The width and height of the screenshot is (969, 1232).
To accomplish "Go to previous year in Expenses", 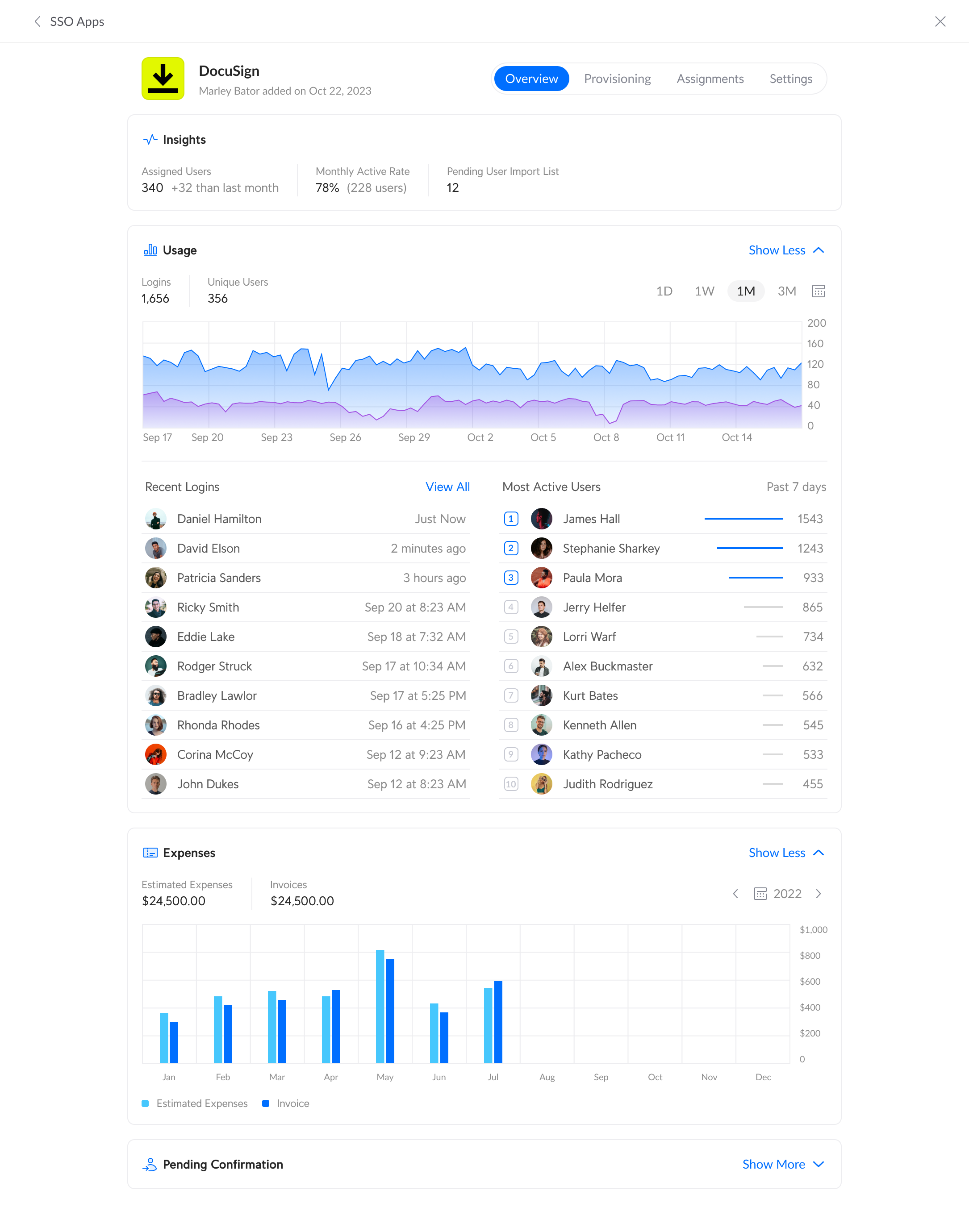I will 735,894.
